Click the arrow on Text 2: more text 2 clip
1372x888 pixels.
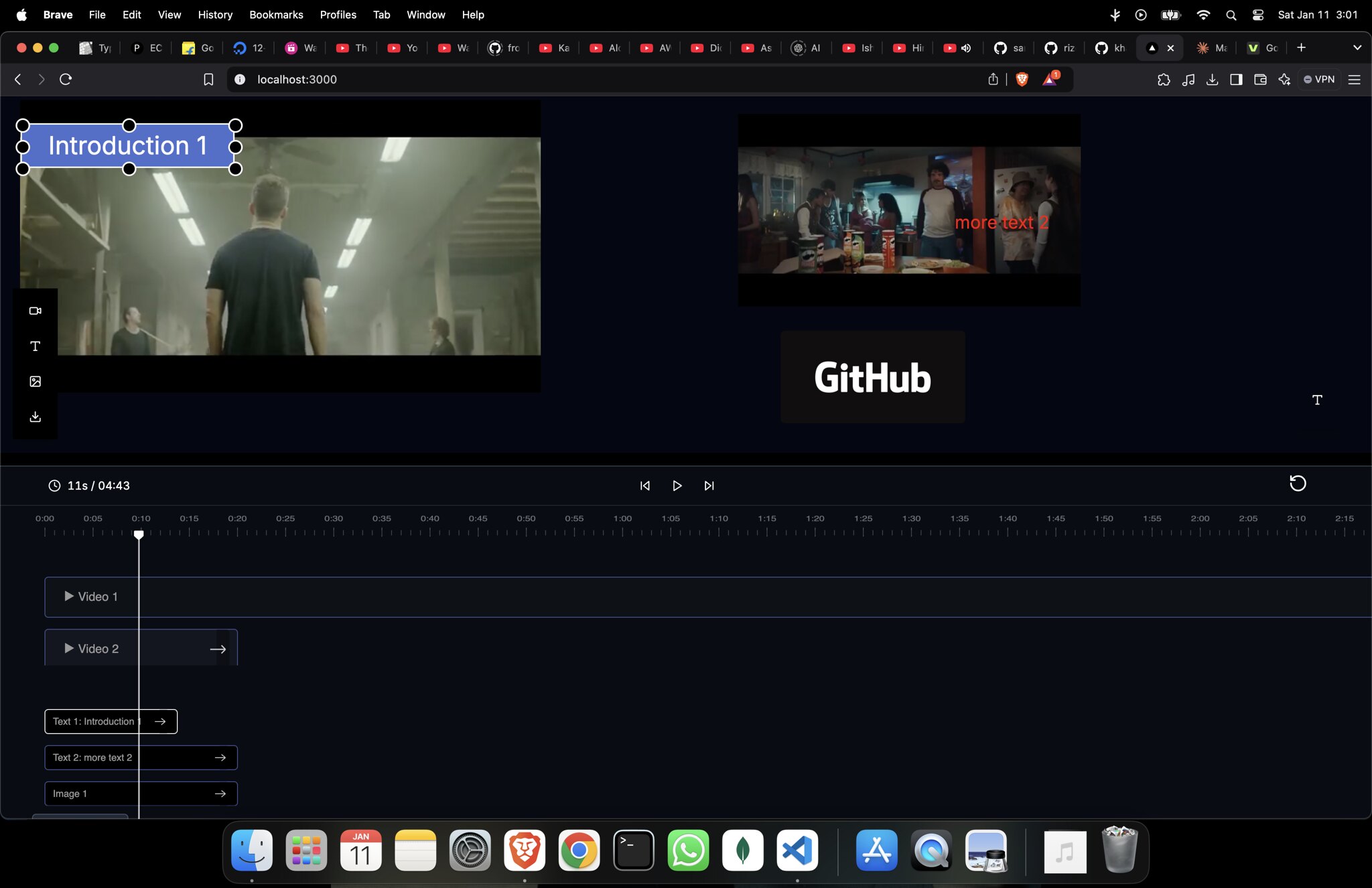220,757
